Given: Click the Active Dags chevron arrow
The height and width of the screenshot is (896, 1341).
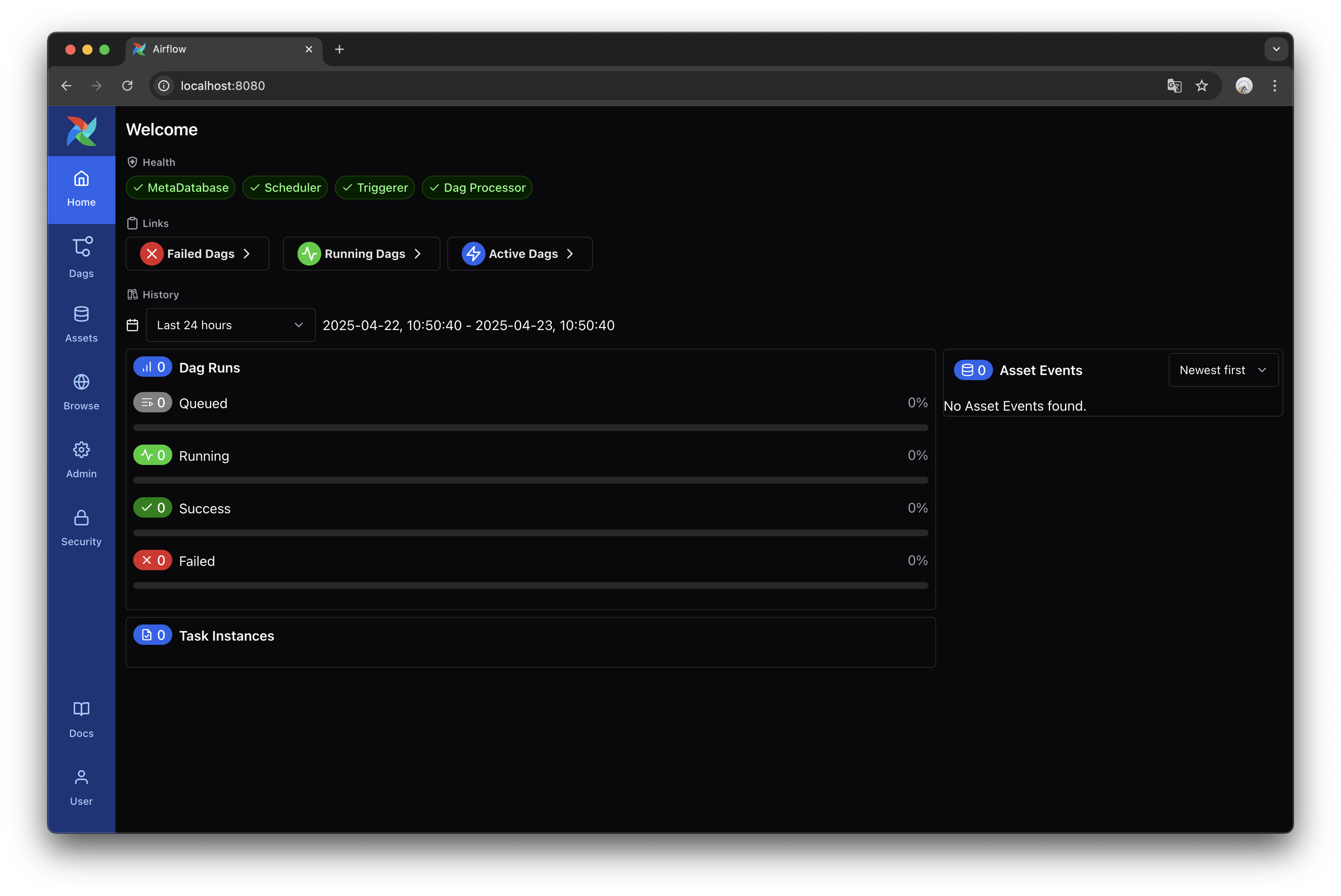Looking at the screenshot, I should point(570,254).
